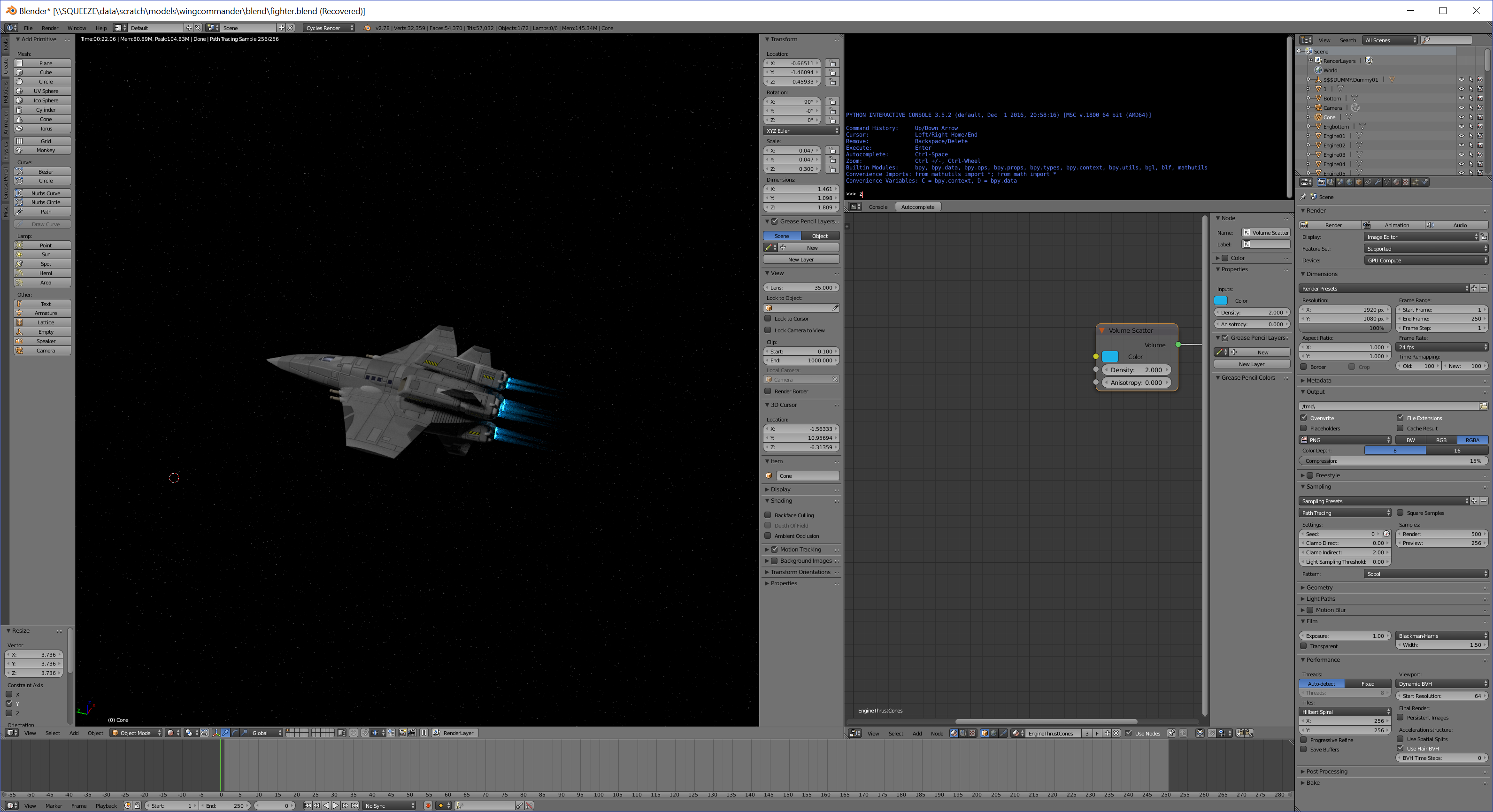Add a Monkey mesh primitive
This screenshot has width=1493, height=812.
[45, 150]
